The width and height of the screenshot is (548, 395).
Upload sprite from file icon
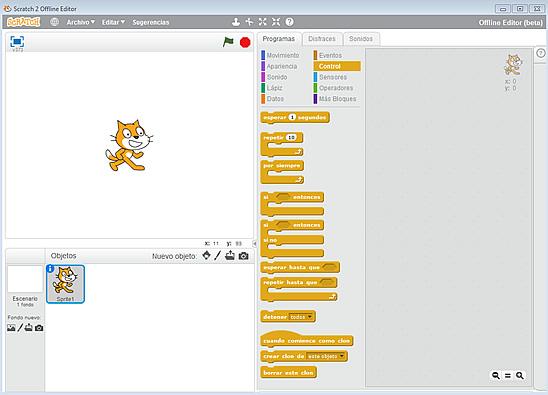point(230,256)
